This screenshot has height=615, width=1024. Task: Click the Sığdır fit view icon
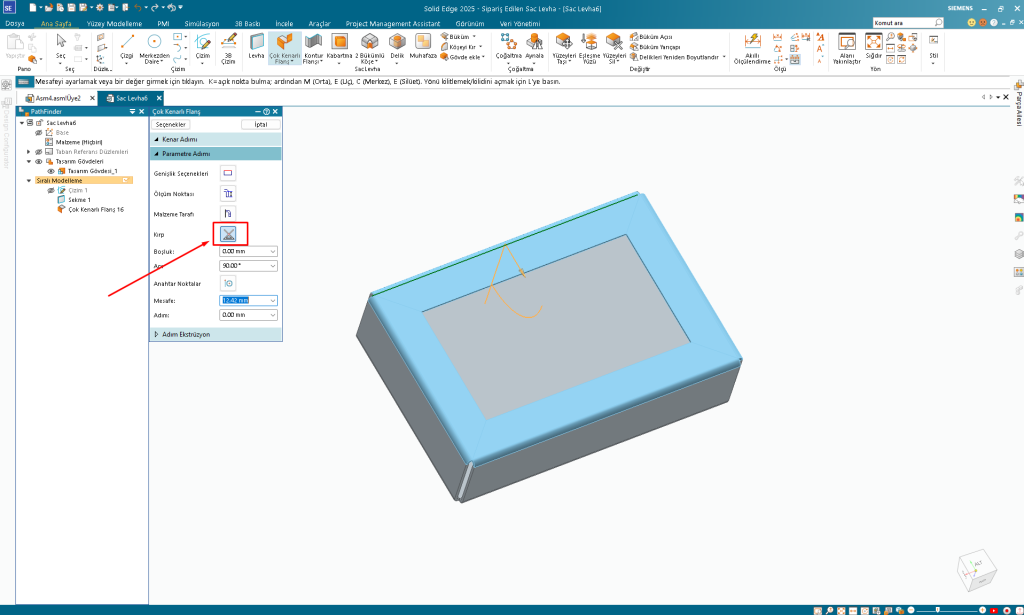click(x=874, y=45)
